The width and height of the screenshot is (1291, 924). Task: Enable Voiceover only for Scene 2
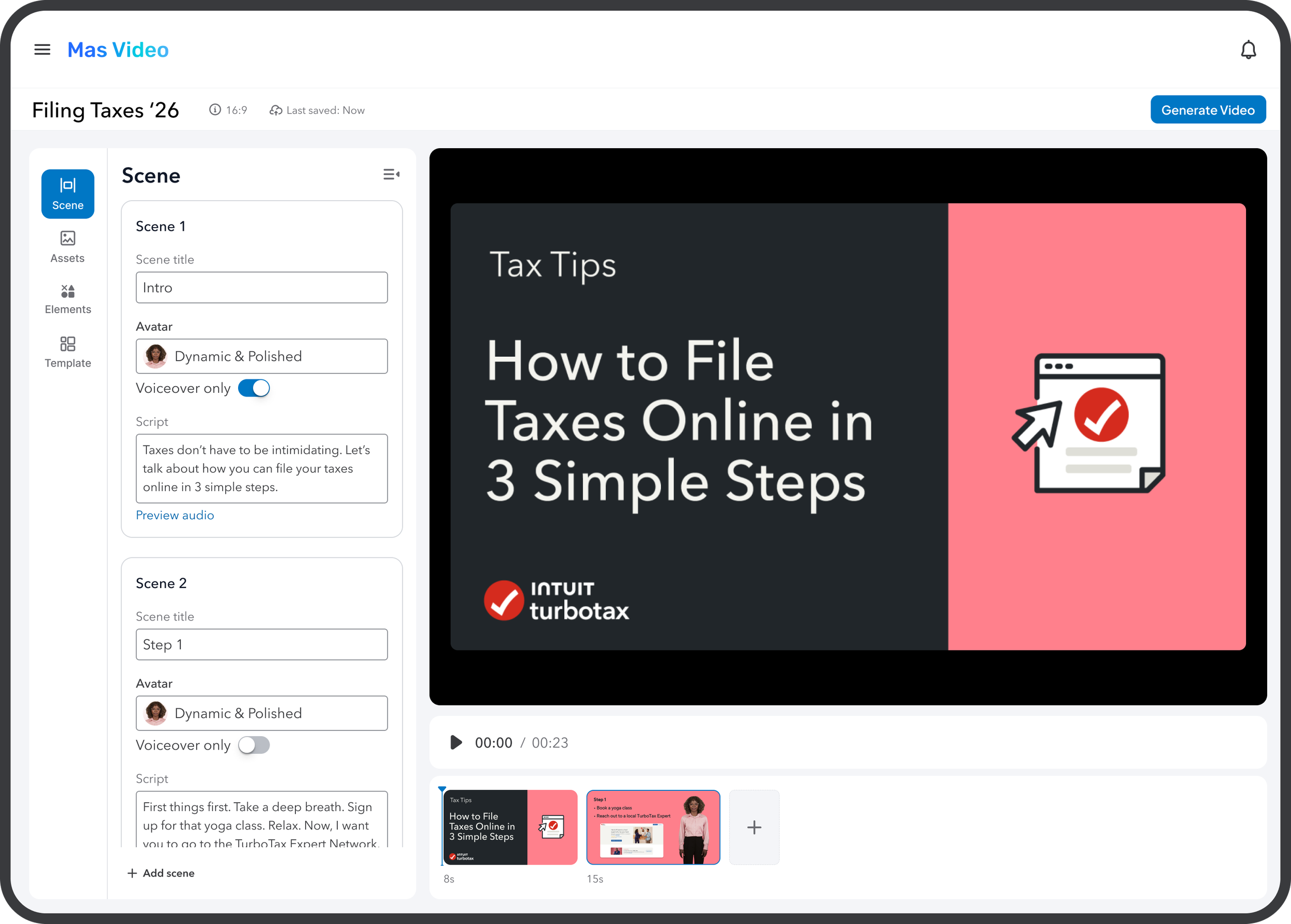pyautogui.click(x=254, y=745)
